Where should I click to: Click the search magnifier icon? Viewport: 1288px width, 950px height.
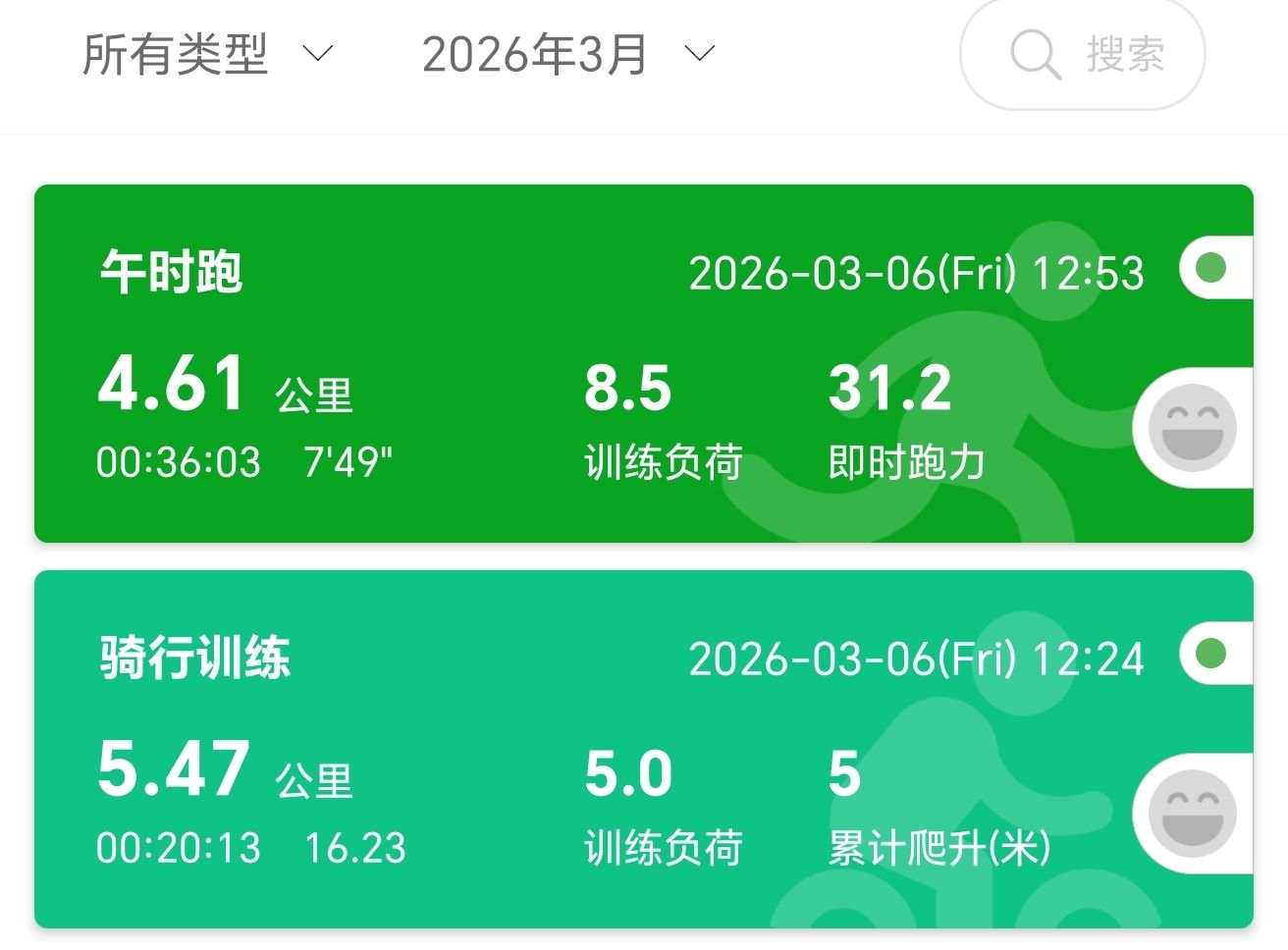(x=1036, y=54)
